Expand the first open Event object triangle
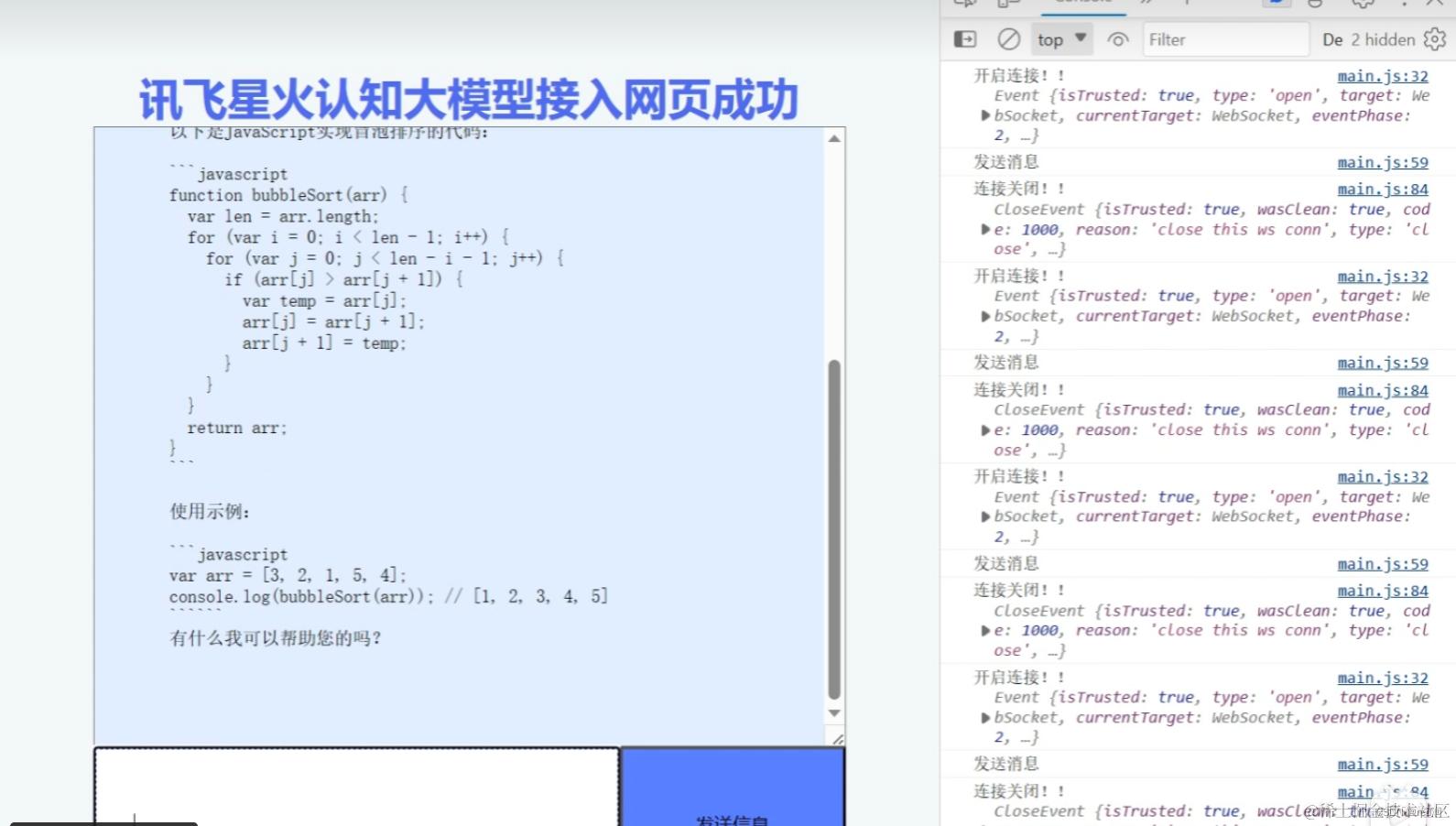 click(985, 115)
